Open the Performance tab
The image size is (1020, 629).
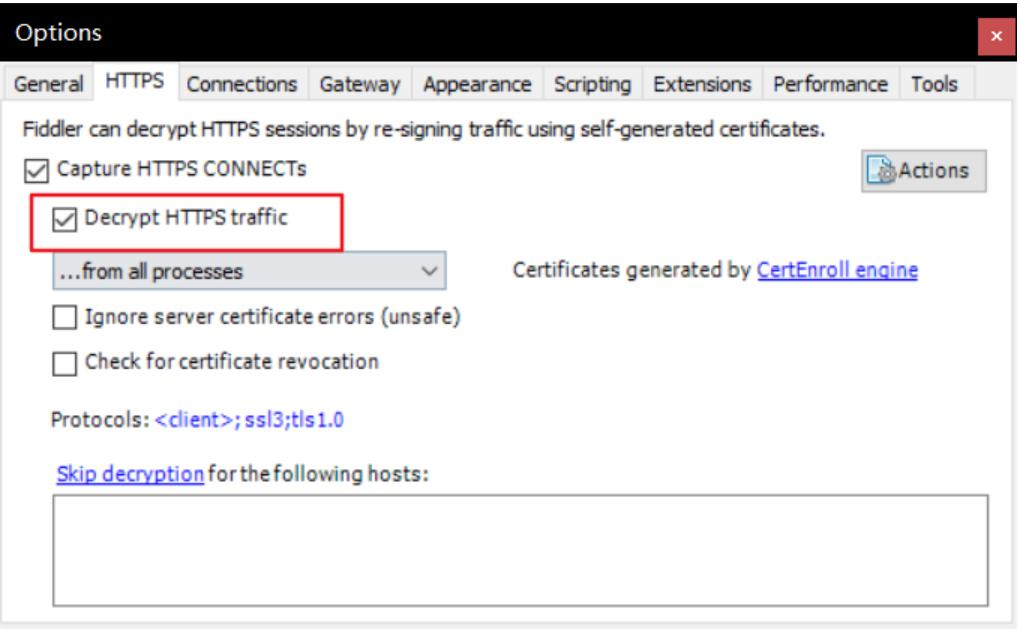pos(831,84)
